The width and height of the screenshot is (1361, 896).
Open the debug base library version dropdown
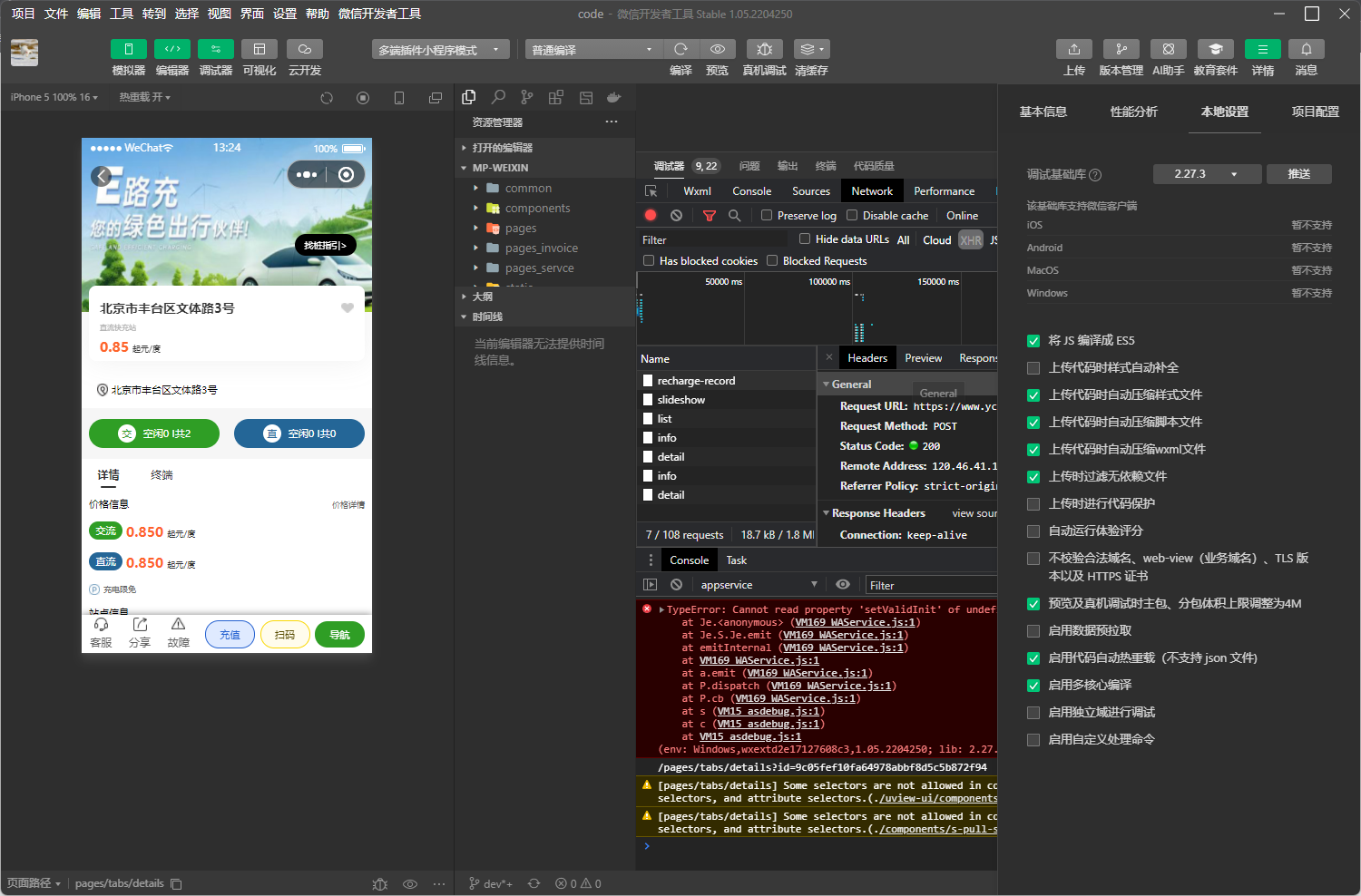pos(1207,174)
